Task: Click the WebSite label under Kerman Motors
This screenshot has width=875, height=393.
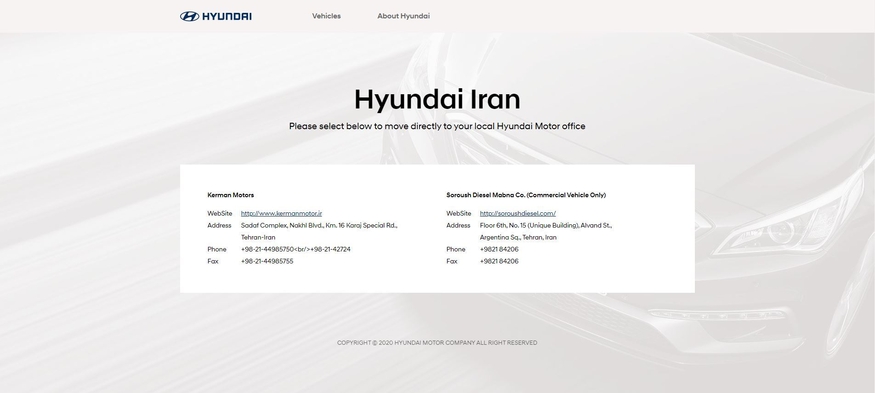Action: [x=219, y=213]
